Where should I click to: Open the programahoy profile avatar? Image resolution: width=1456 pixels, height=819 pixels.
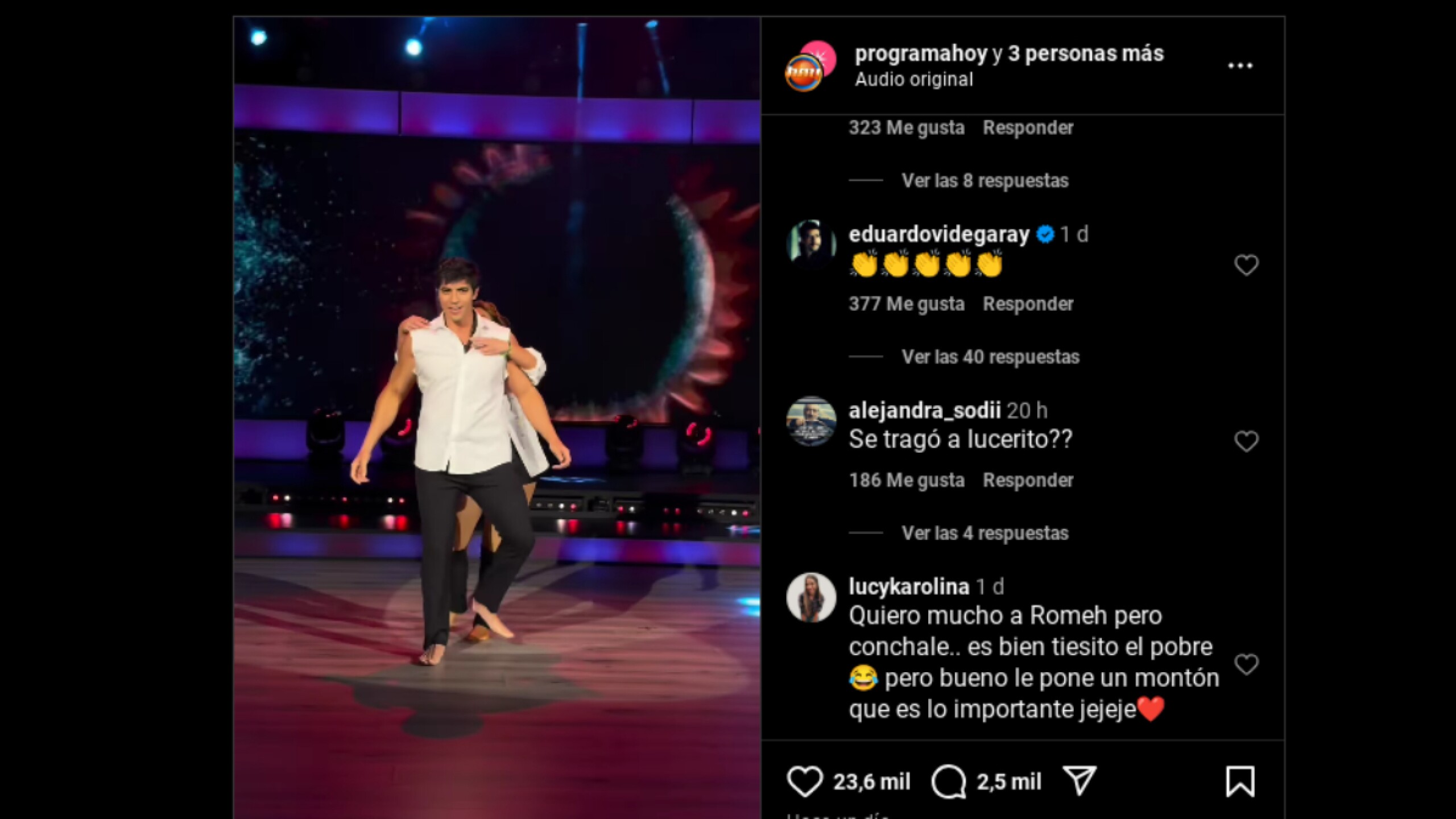(810, 66)
